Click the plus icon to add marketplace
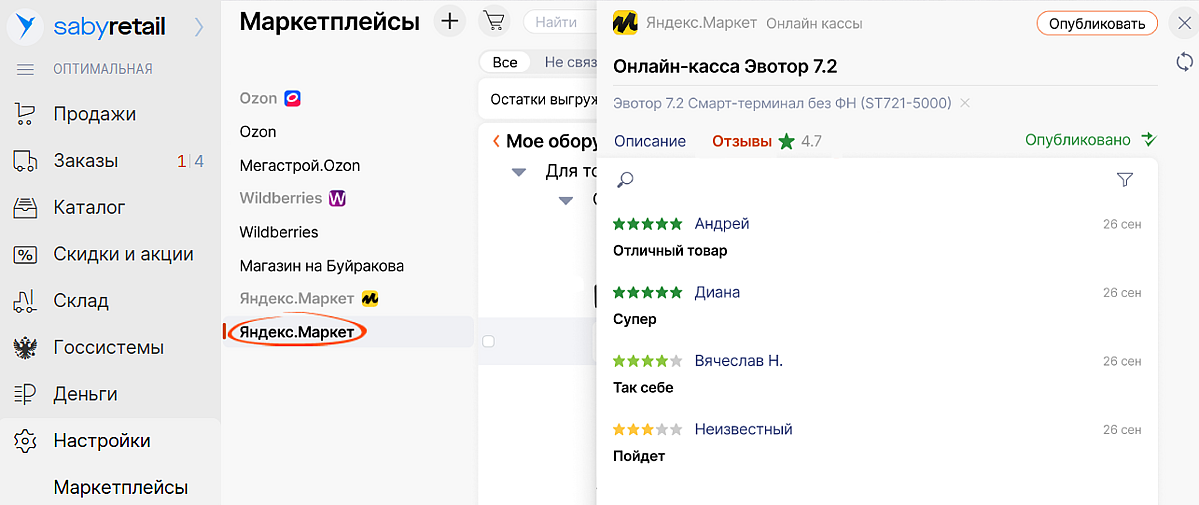The height and width of the screenshot is (505, 1199). pyautogui.click(x=451, y=21)
